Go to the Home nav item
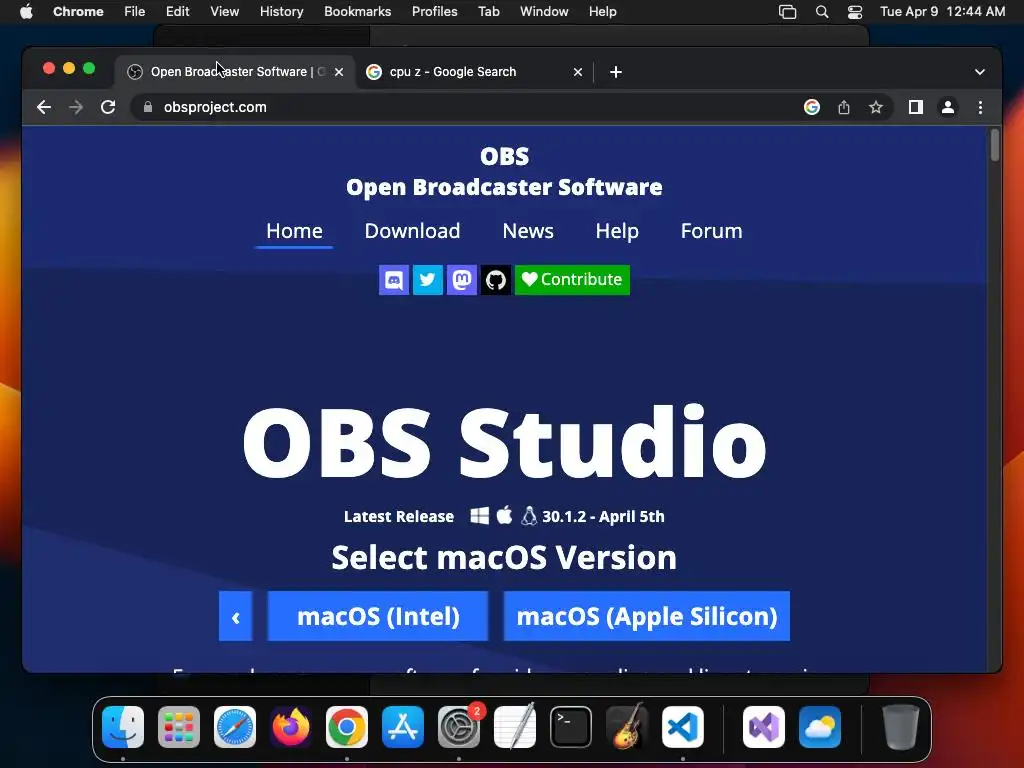1024x768 pixels. [x=294, y=231]
